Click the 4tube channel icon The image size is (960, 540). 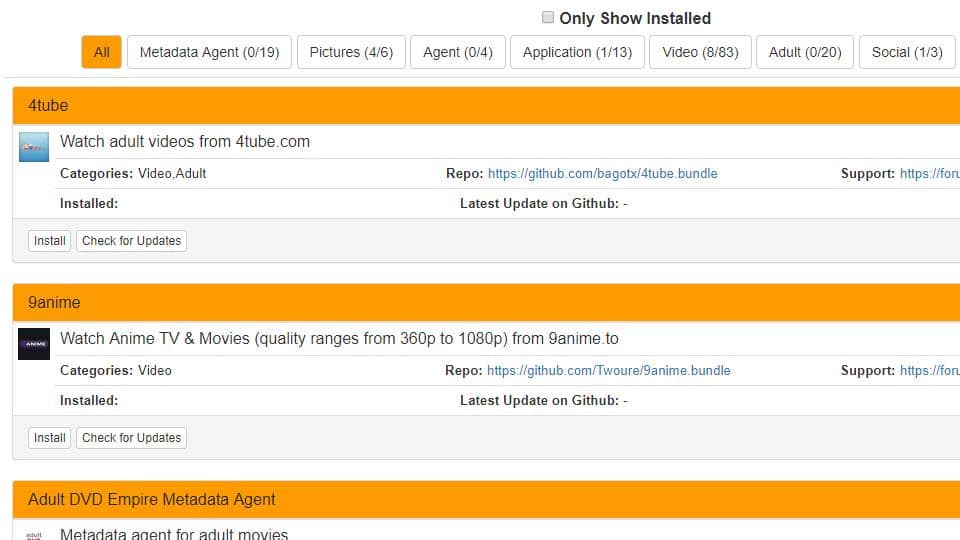34,147
